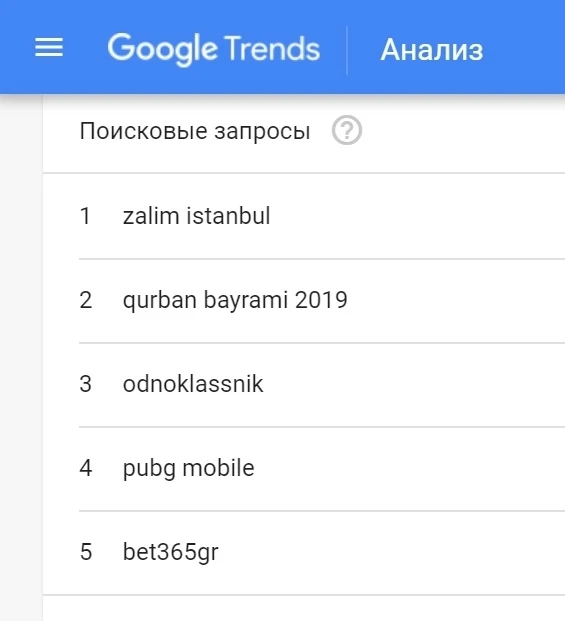Click the header divider beside Анализ

[x=347, y=50]
